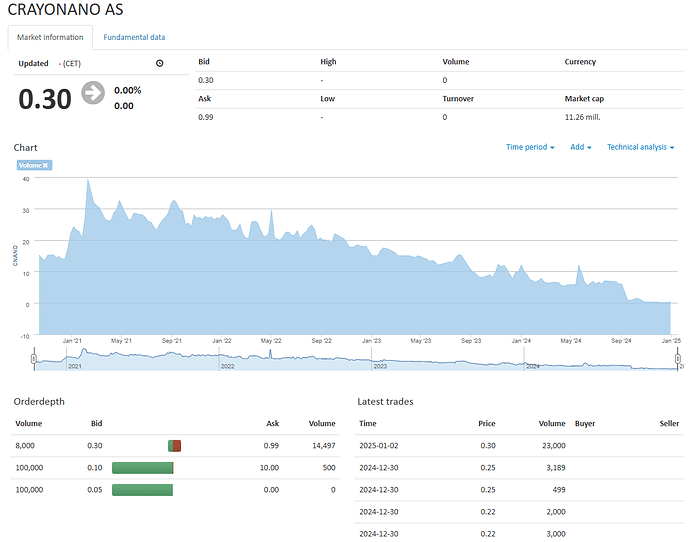The height and width of the screenshot is (542, 690).
Task: Click the Bid column header in Orderdepth
Action: pos(96,423)
